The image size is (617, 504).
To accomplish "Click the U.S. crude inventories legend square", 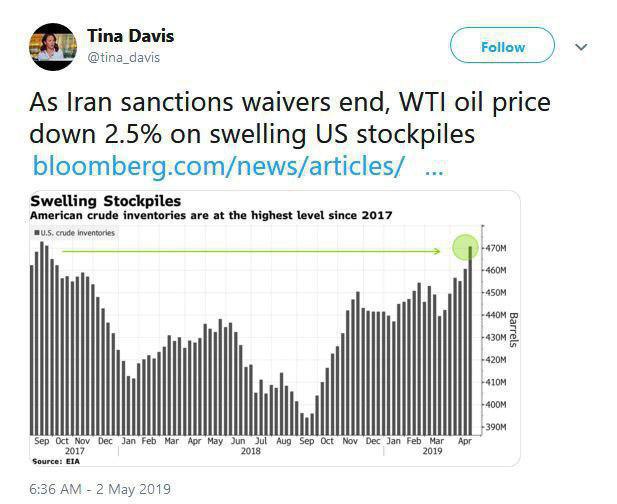I will (34, 233).
